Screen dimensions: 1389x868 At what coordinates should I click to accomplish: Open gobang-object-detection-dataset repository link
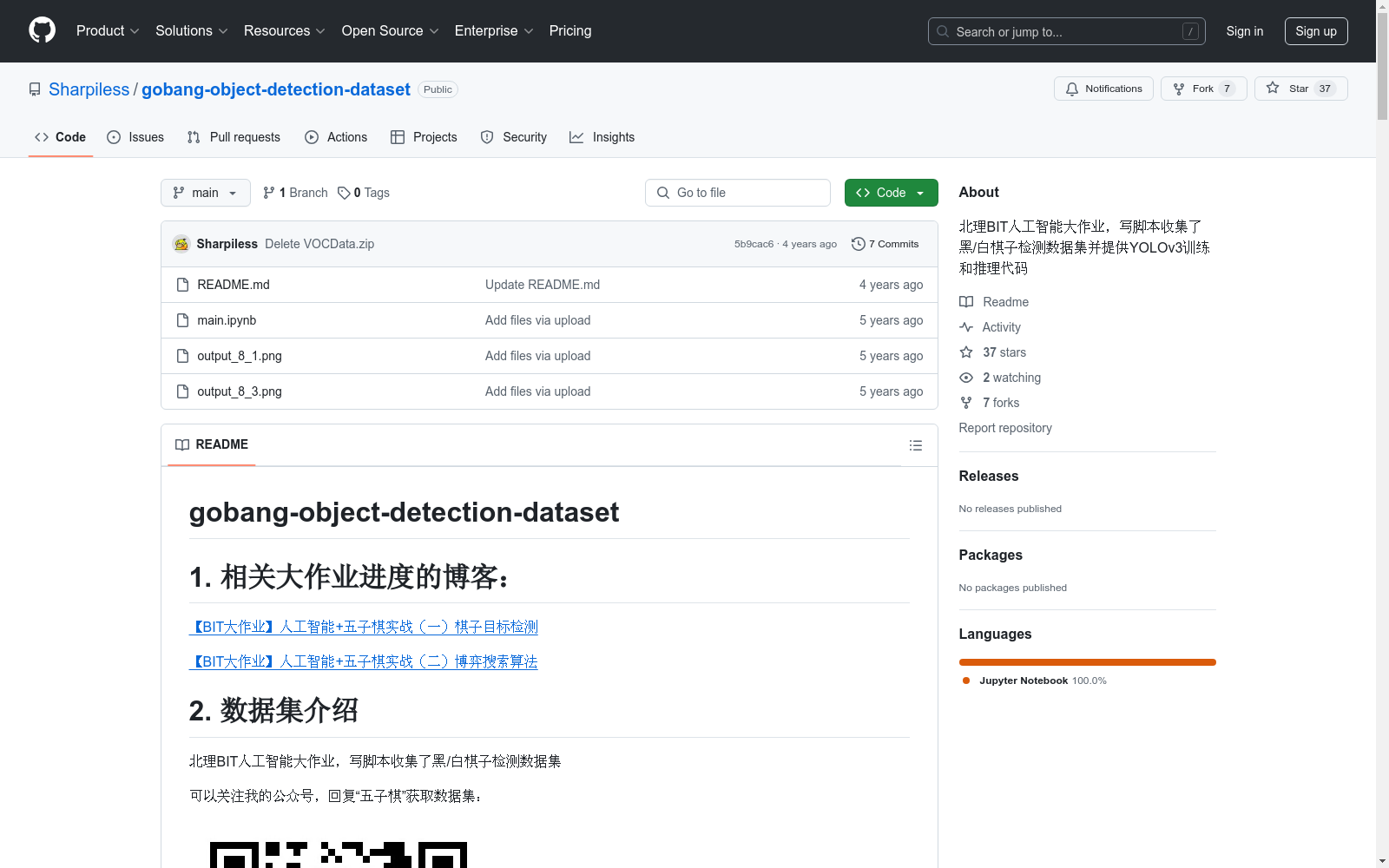tap(276, 89)
